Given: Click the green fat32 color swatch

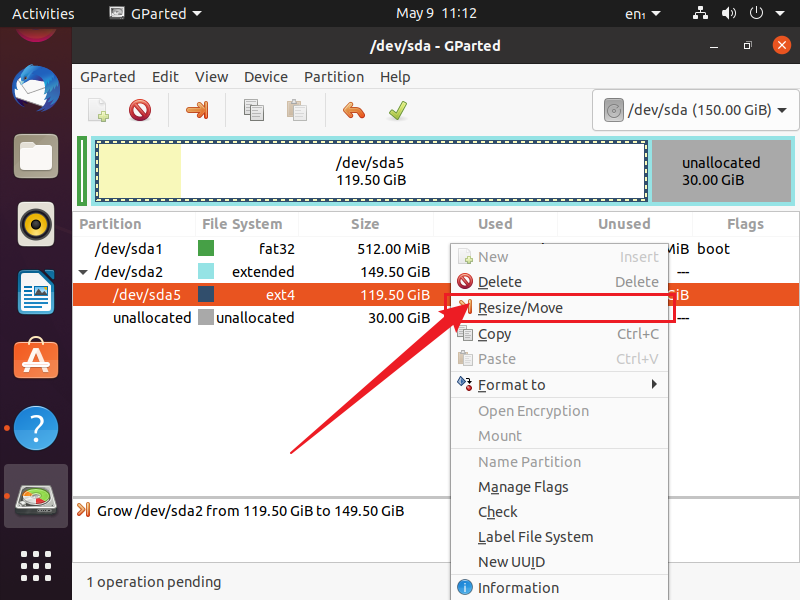Looking at the screenshot, I should tap(206, 248).
